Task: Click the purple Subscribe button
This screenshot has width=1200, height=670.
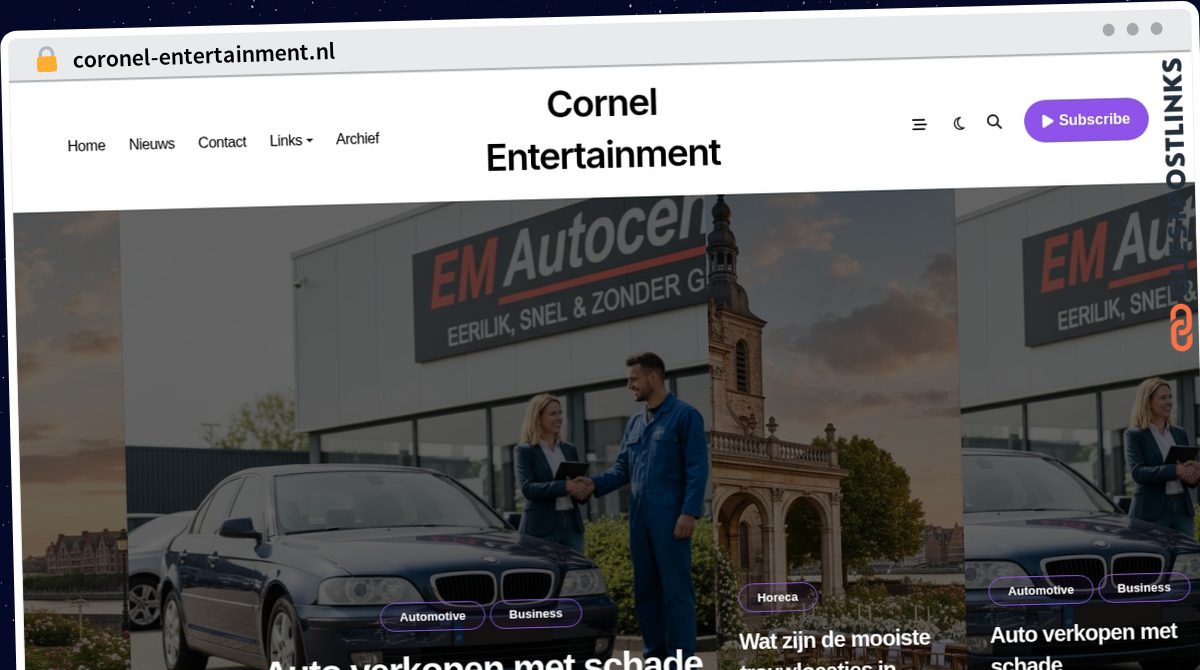Action: coord(1086,120)
